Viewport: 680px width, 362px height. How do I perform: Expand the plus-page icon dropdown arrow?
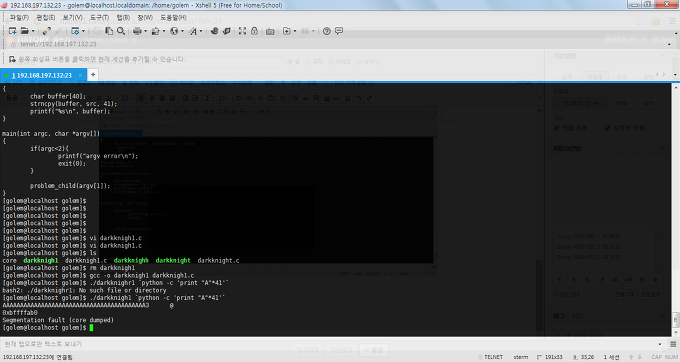[295, 31]
